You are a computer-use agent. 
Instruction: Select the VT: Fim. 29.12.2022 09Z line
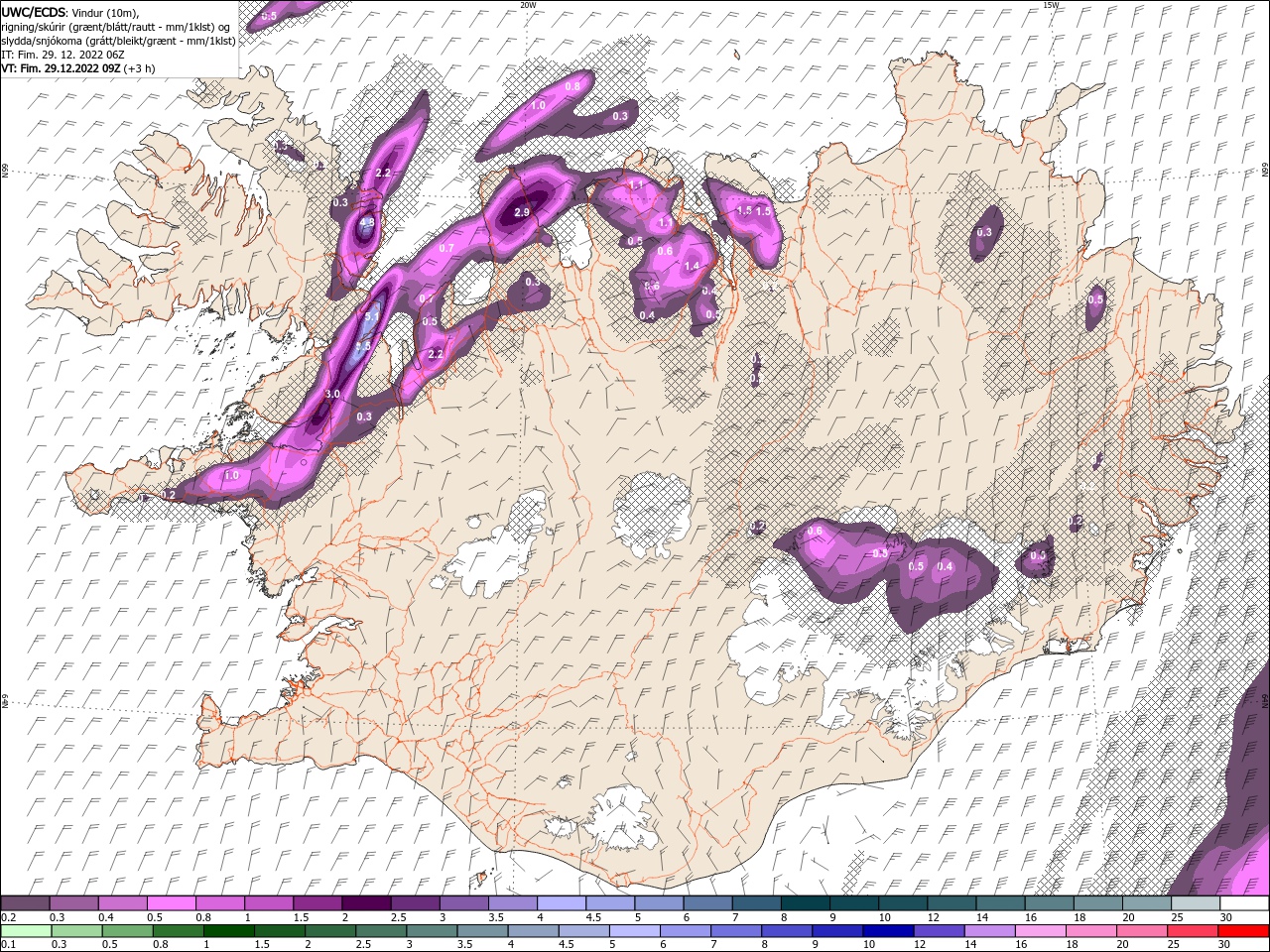77,68
